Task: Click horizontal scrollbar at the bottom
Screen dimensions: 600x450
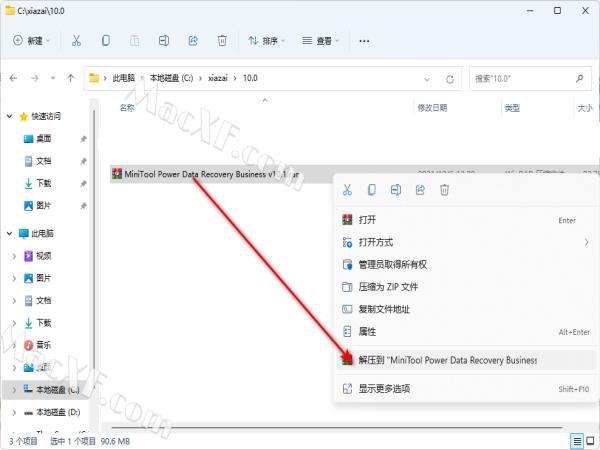Action: (337, 427)
